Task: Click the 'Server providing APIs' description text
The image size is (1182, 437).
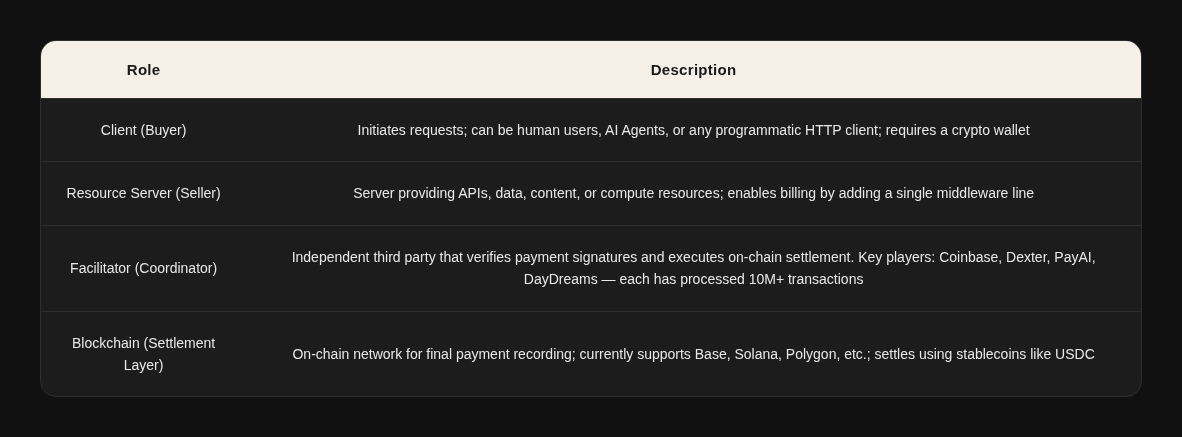Action: click(x=693, y=193)
